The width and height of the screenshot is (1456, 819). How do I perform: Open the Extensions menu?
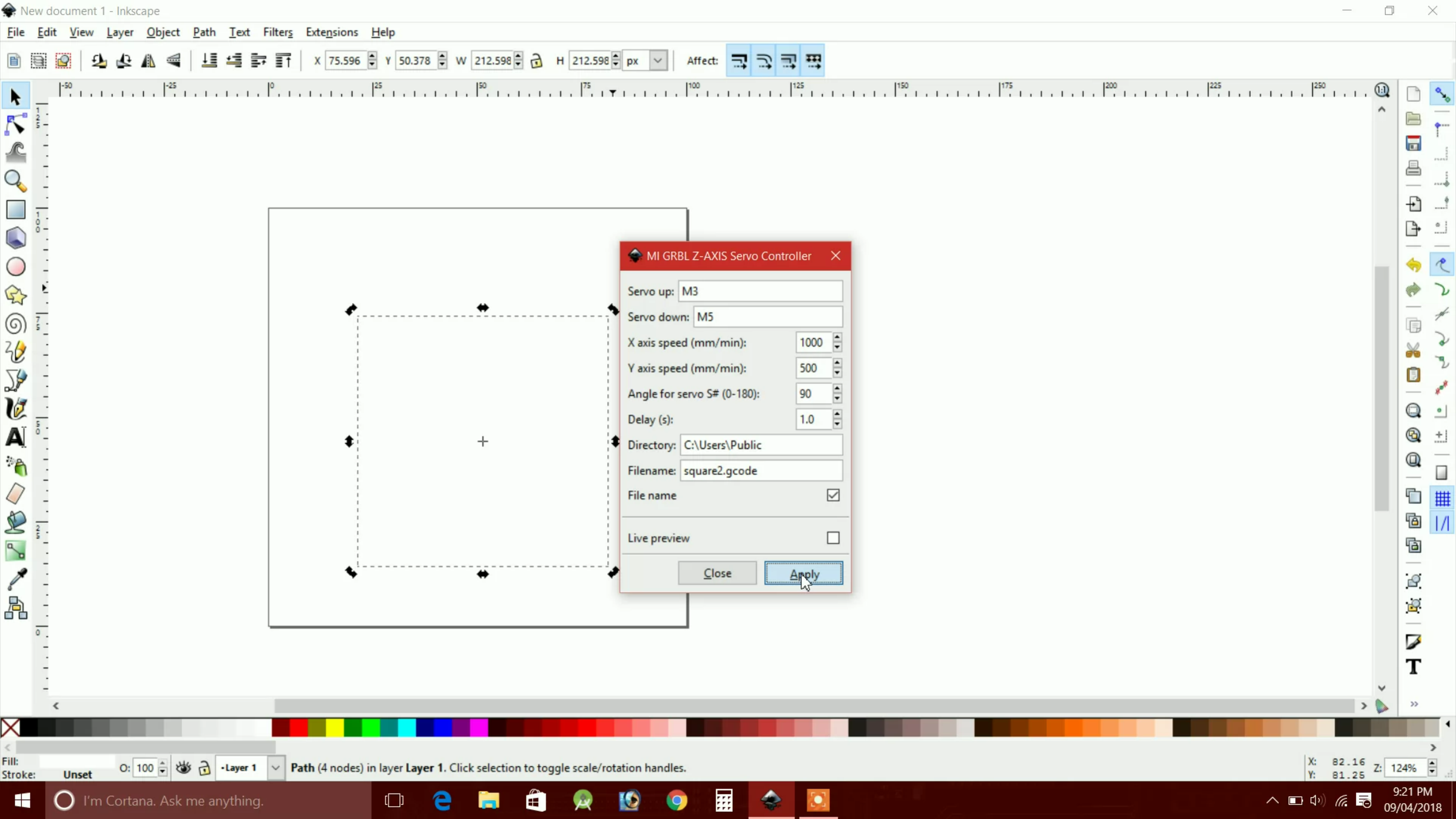point(332,32)
